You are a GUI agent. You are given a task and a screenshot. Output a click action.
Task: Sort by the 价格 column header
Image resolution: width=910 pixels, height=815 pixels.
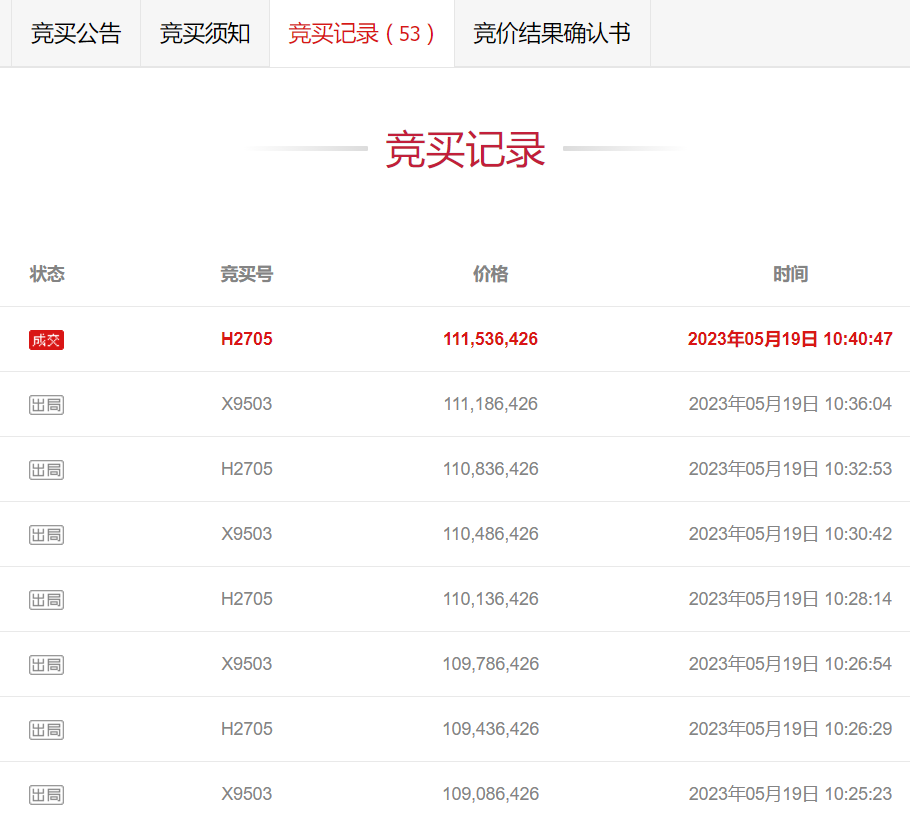490,274
